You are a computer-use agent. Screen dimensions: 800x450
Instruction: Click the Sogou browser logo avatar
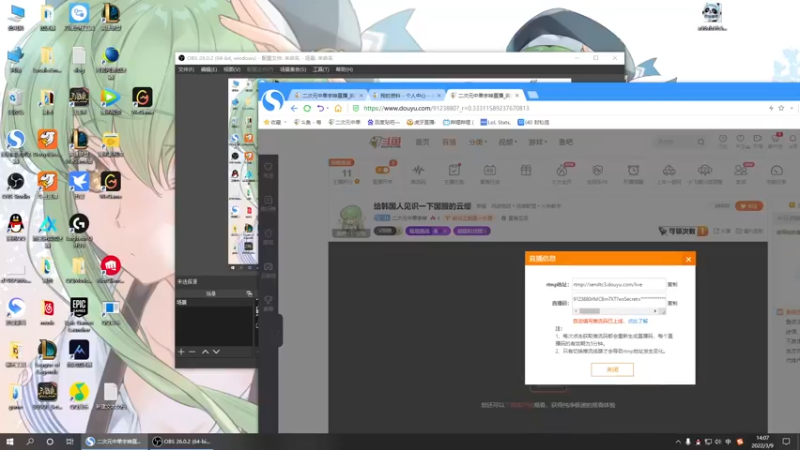coord(272,101)
